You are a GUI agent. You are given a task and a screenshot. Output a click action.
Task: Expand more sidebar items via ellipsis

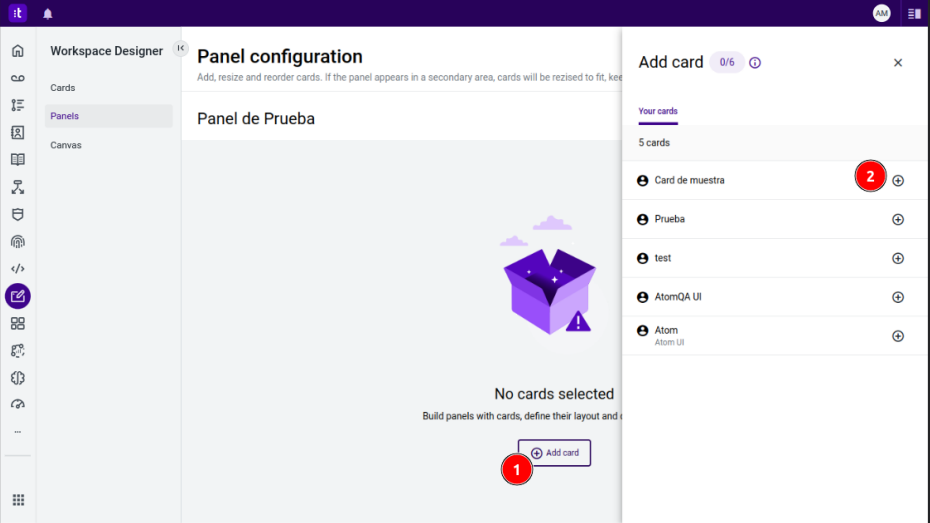[17, 432]
